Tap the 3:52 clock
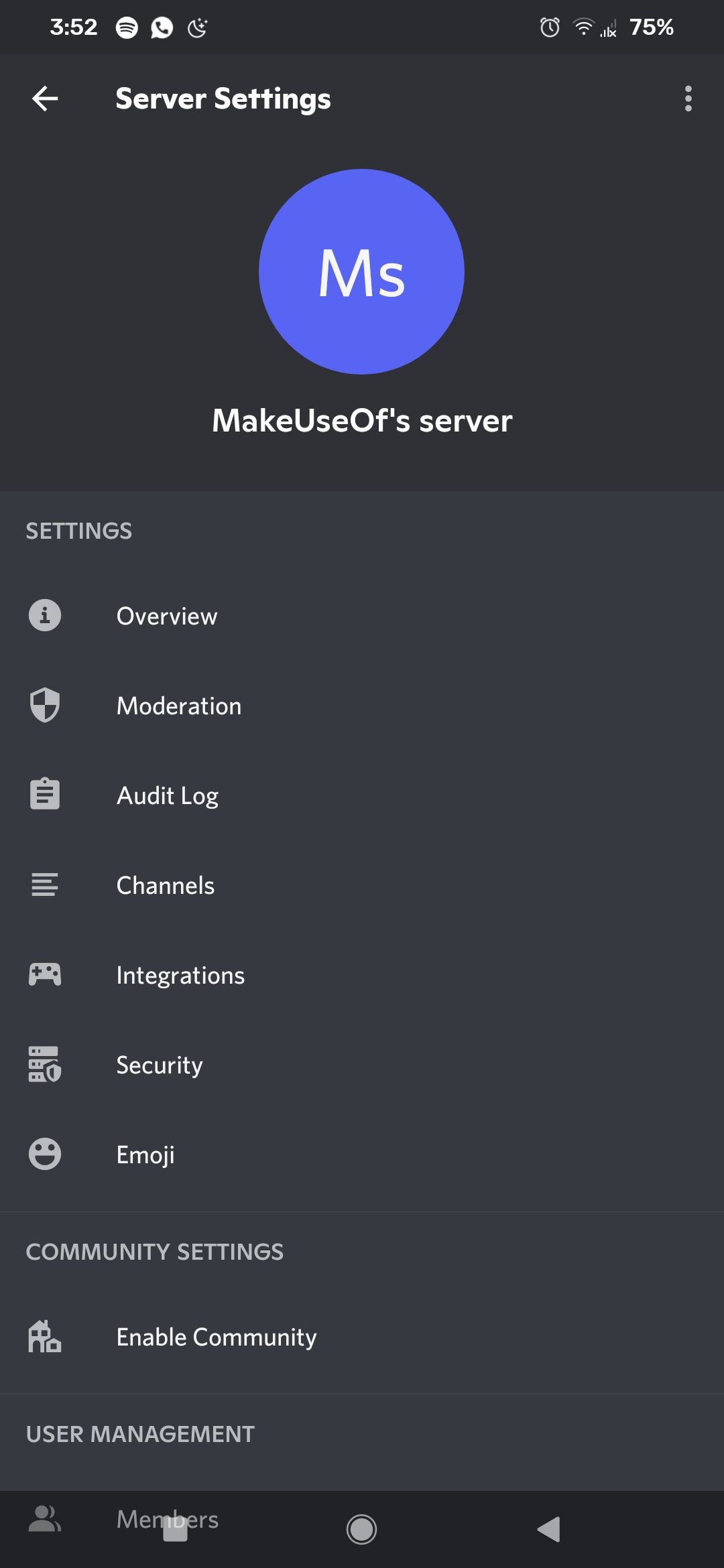Screen dimensions: 724x1568 pyautogui.click(x=74, y=27)
